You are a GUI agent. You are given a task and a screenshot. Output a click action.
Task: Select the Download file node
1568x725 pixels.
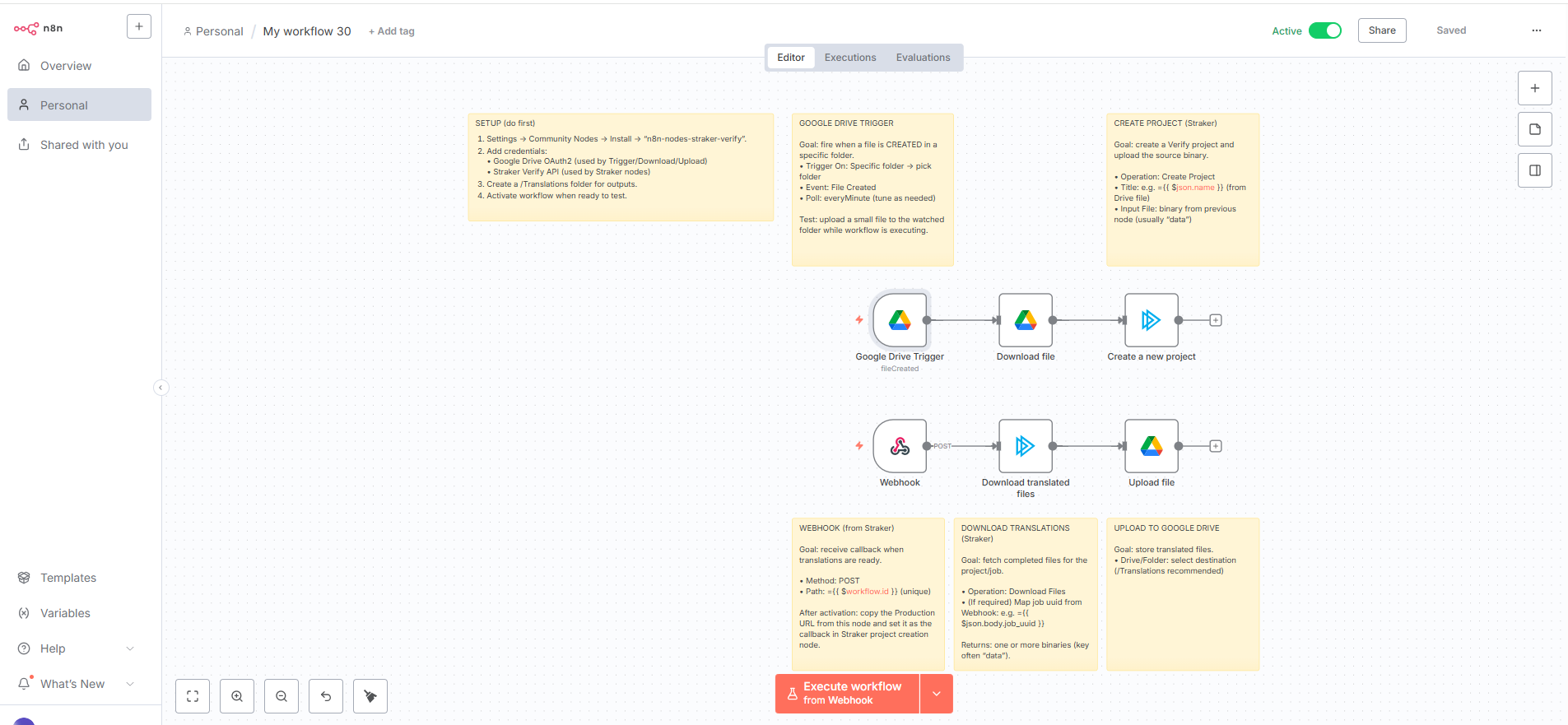click(1025, 320)
